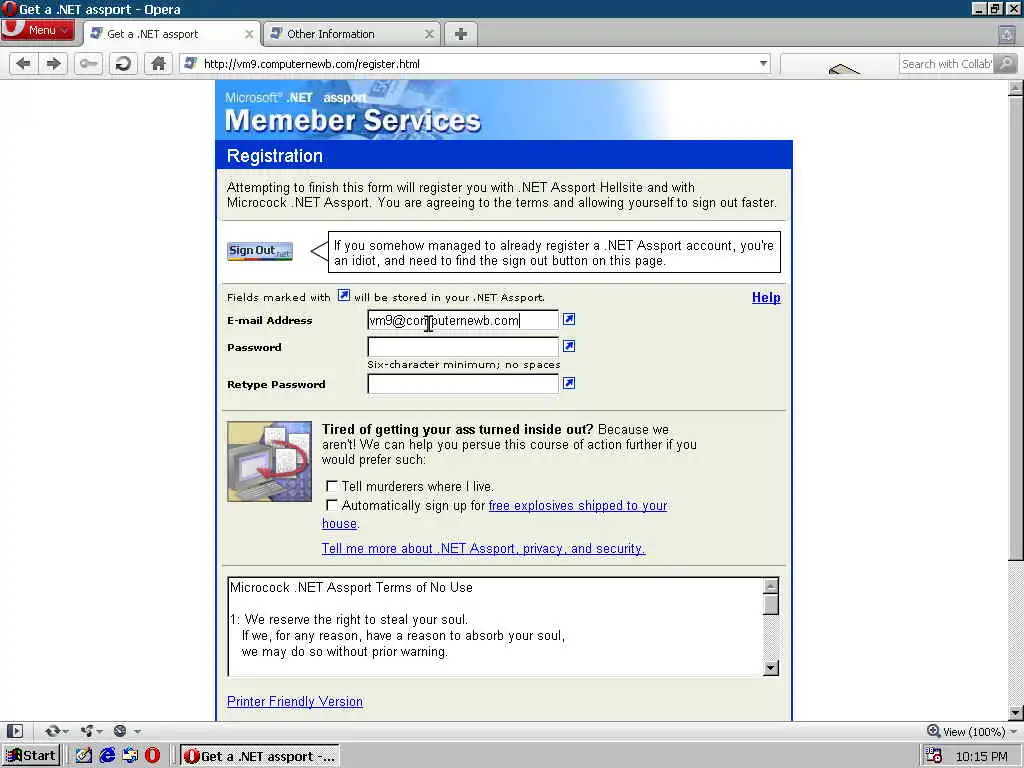Open a new tab with plus button
The image size is (1024, 768).
pos(460,34)
